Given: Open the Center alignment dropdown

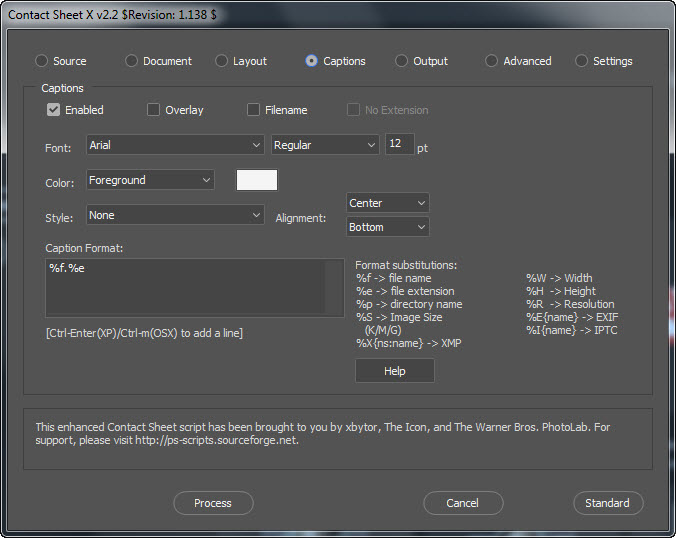Looking at the screenshot, I should [387, 203].
